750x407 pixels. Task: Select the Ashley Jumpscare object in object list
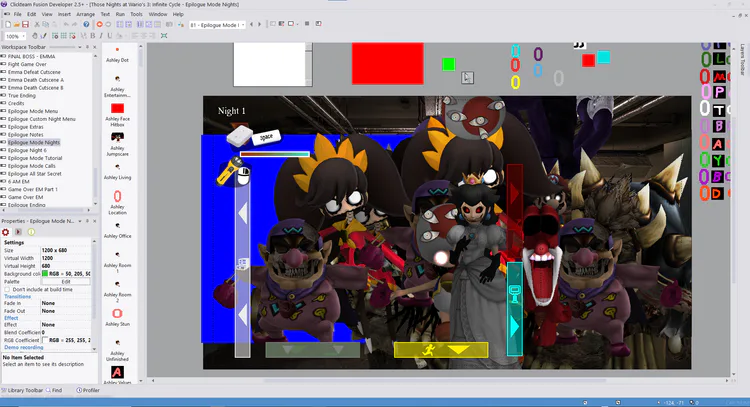[x=117, y=144]
